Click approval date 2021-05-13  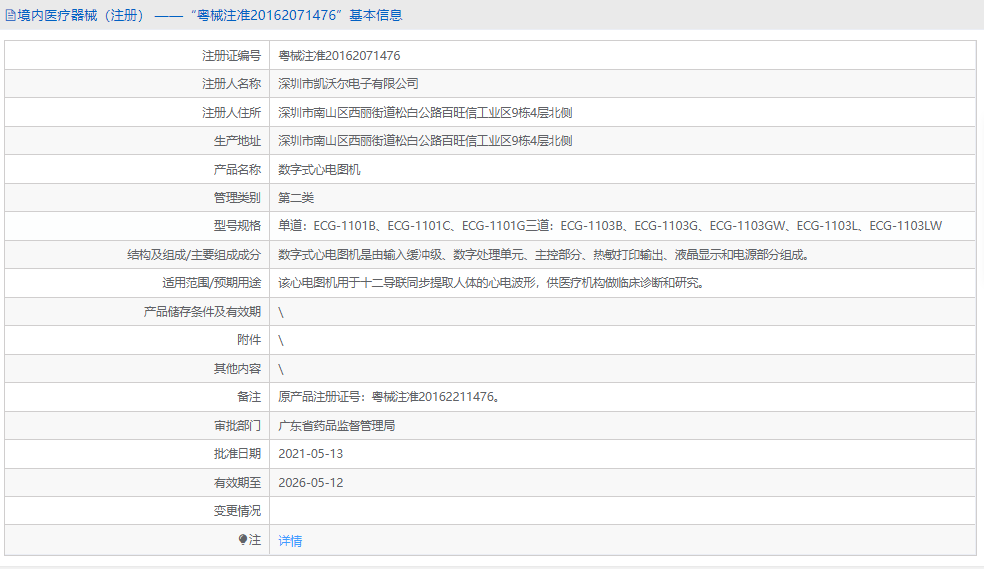pos(311,454)
